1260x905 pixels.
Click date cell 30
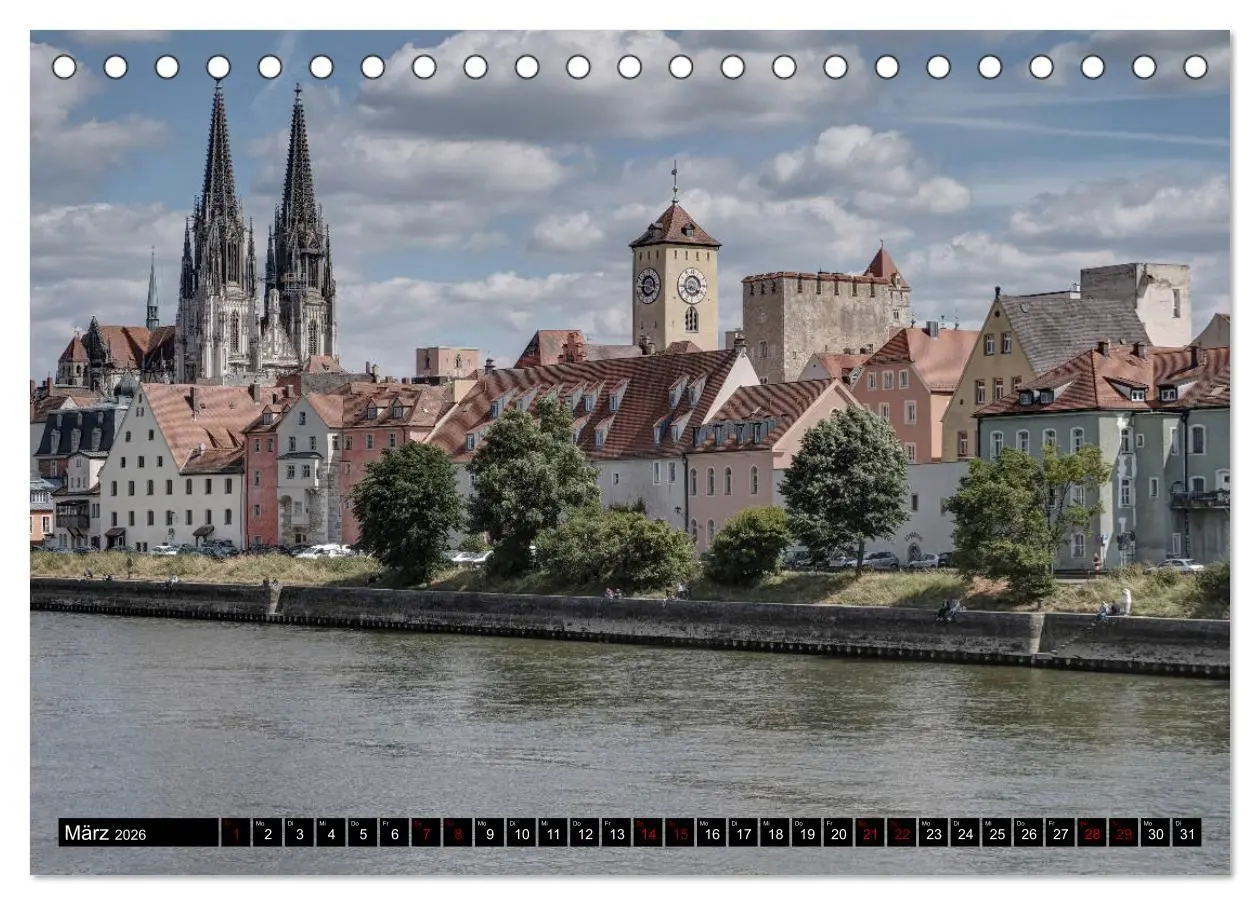tap(1154, 833)
